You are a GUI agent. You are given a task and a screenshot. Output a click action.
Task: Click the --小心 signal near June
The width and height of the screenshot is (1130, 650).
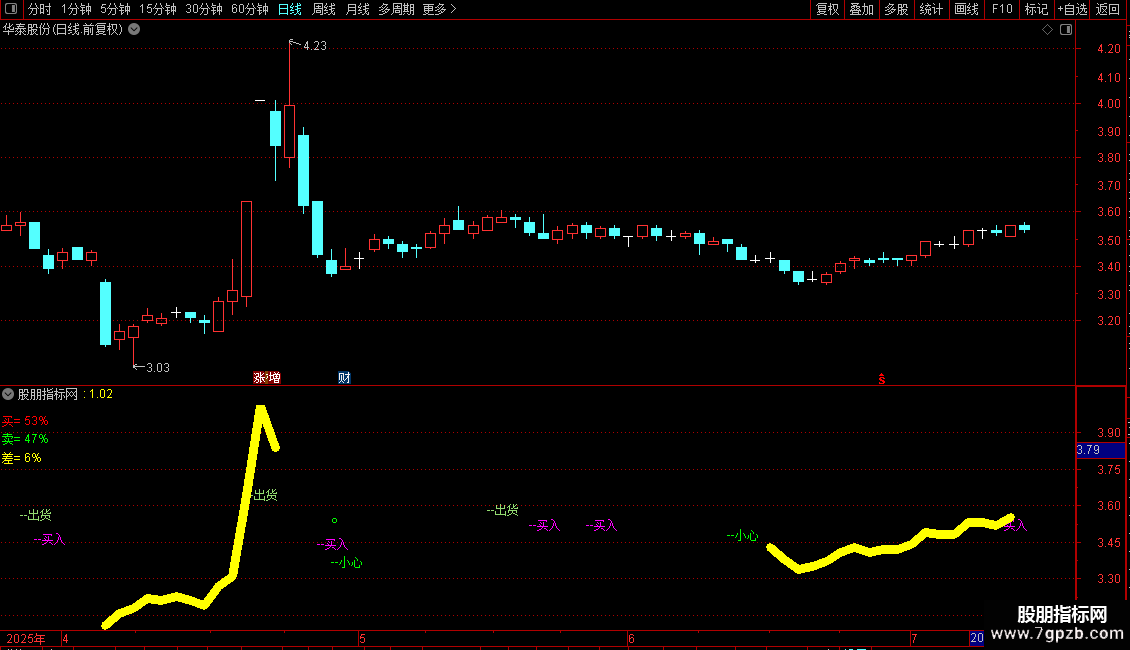(x=742, y=535)
